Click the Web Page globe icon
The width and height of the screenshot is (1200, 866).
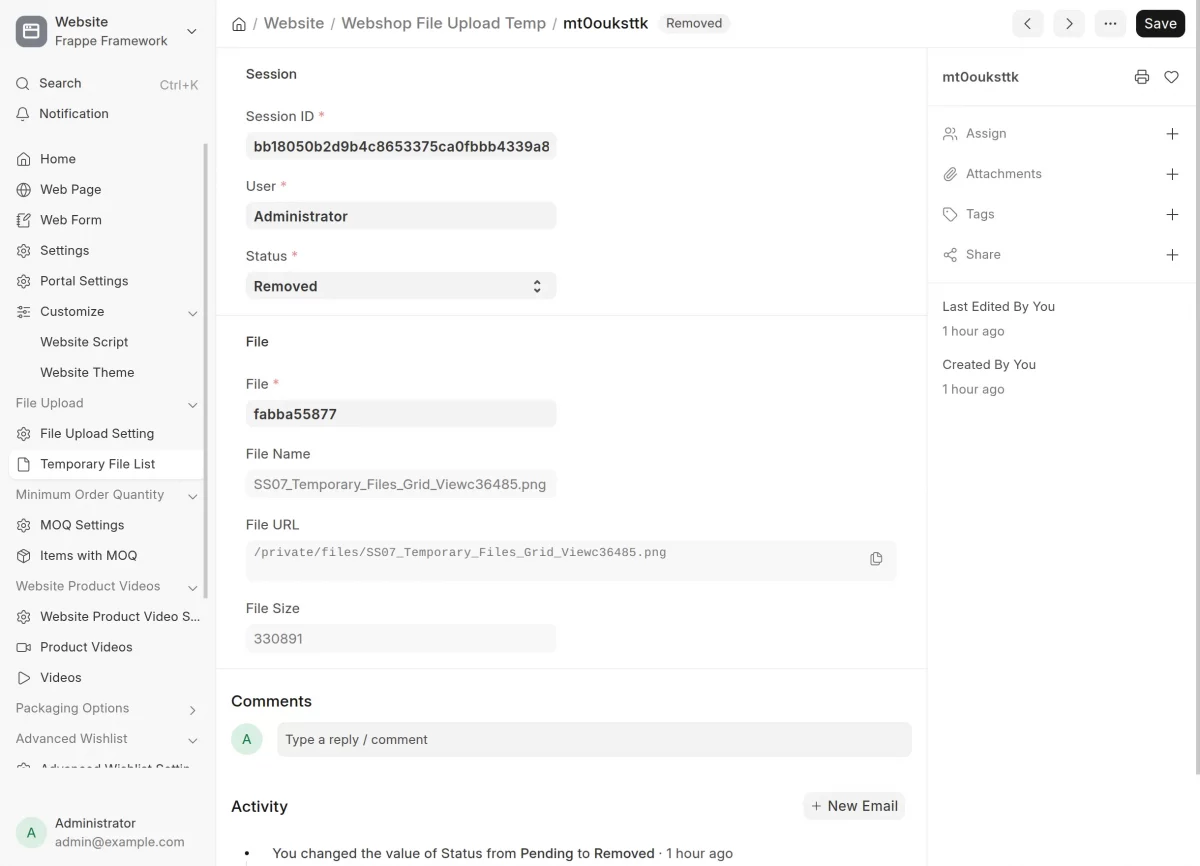coord(24,190)
